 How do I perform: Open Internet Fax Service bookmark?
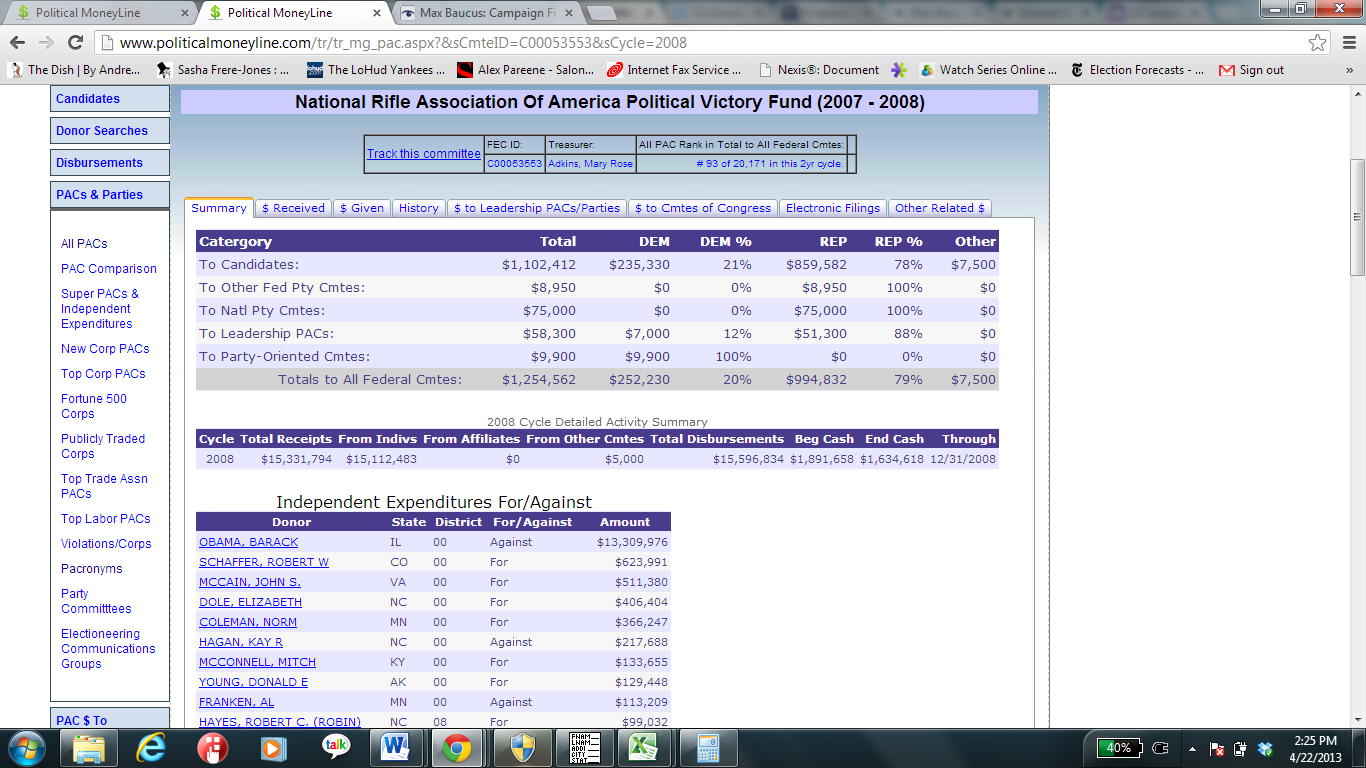point(674,70)
